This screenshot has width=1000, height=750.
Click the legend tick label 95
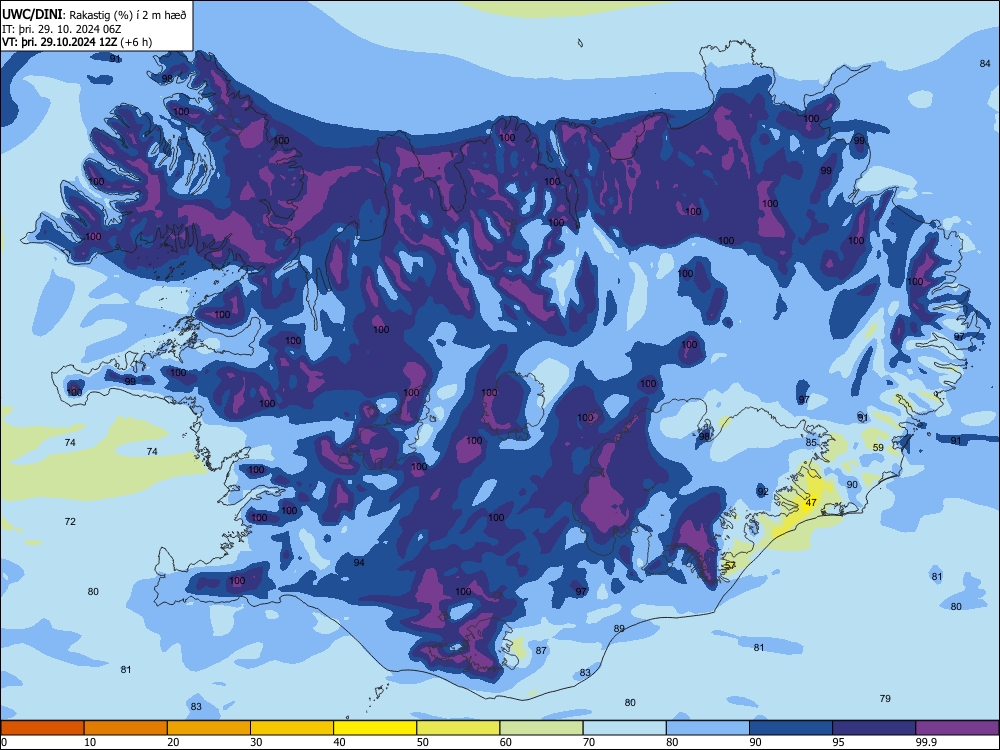click(x=838, y=742)
